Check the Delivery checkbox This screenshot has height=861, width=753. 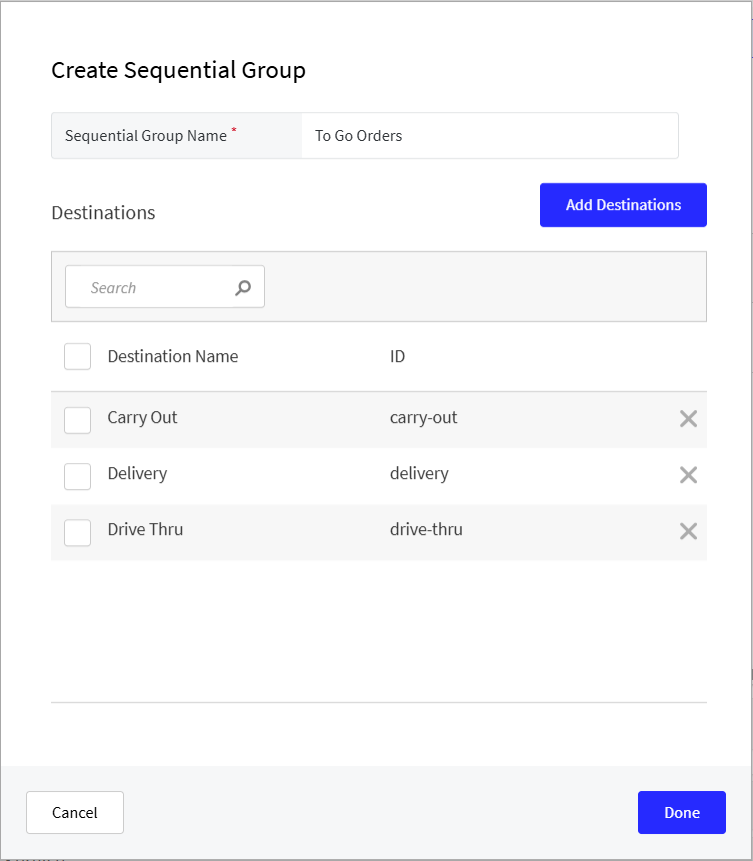[x=77, y=477]
